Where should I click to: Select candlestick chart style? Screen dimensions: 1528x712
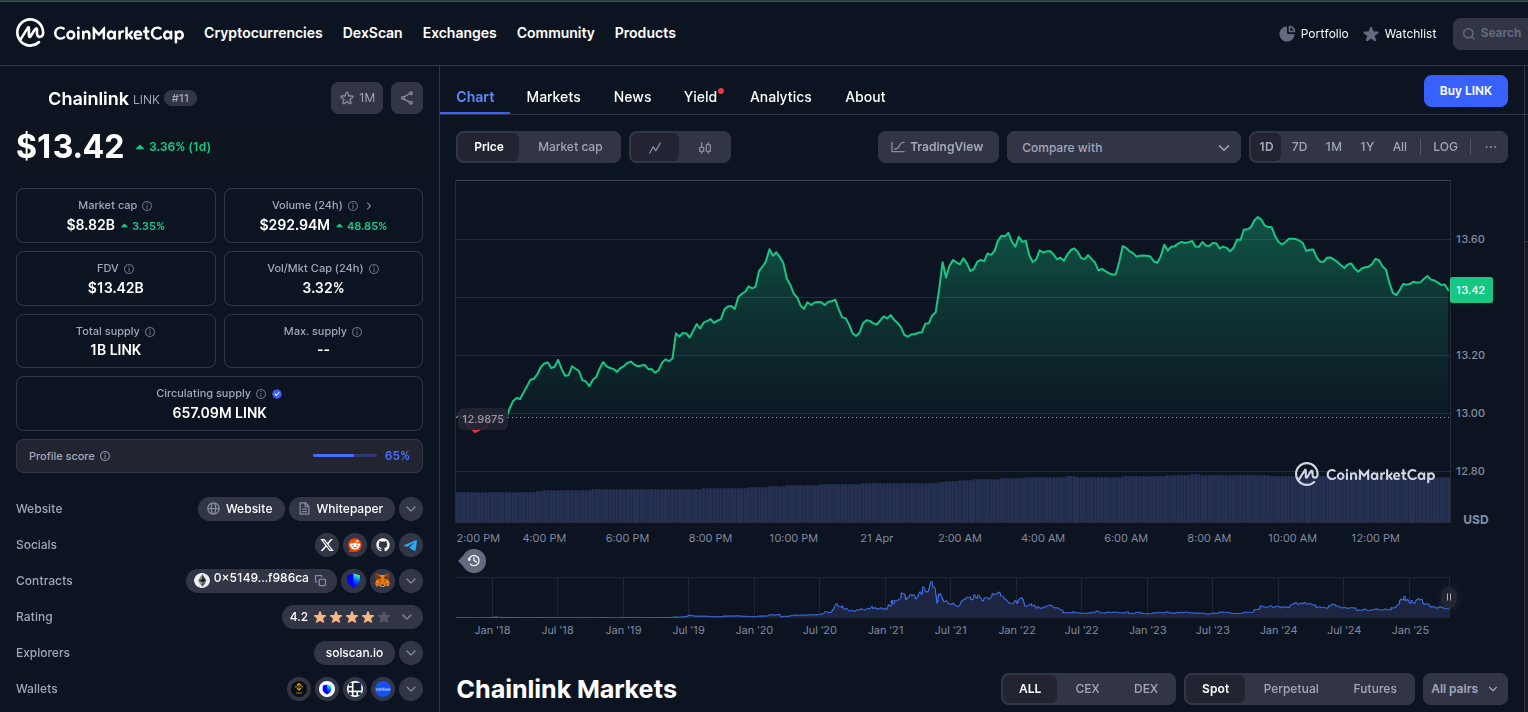tap(705, 147)
